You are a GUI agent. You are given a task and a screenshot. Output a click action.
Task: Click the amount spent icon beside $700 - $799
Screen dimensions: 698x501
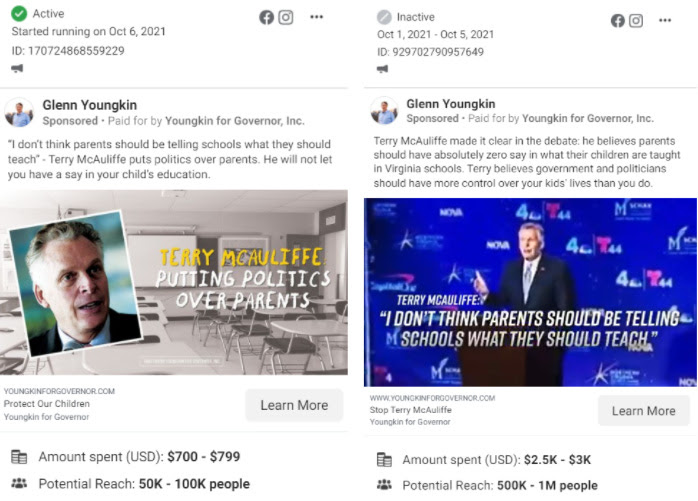19,457
